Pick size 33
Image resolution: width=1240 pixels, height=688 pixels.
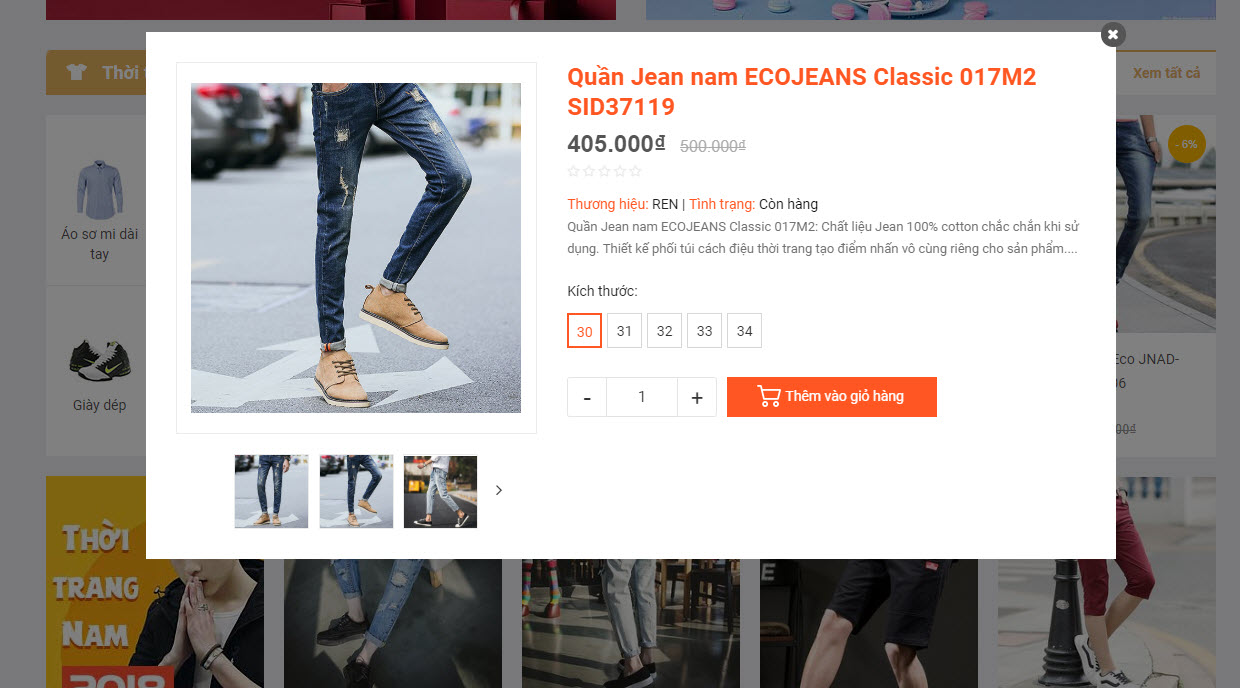point(704,331)
